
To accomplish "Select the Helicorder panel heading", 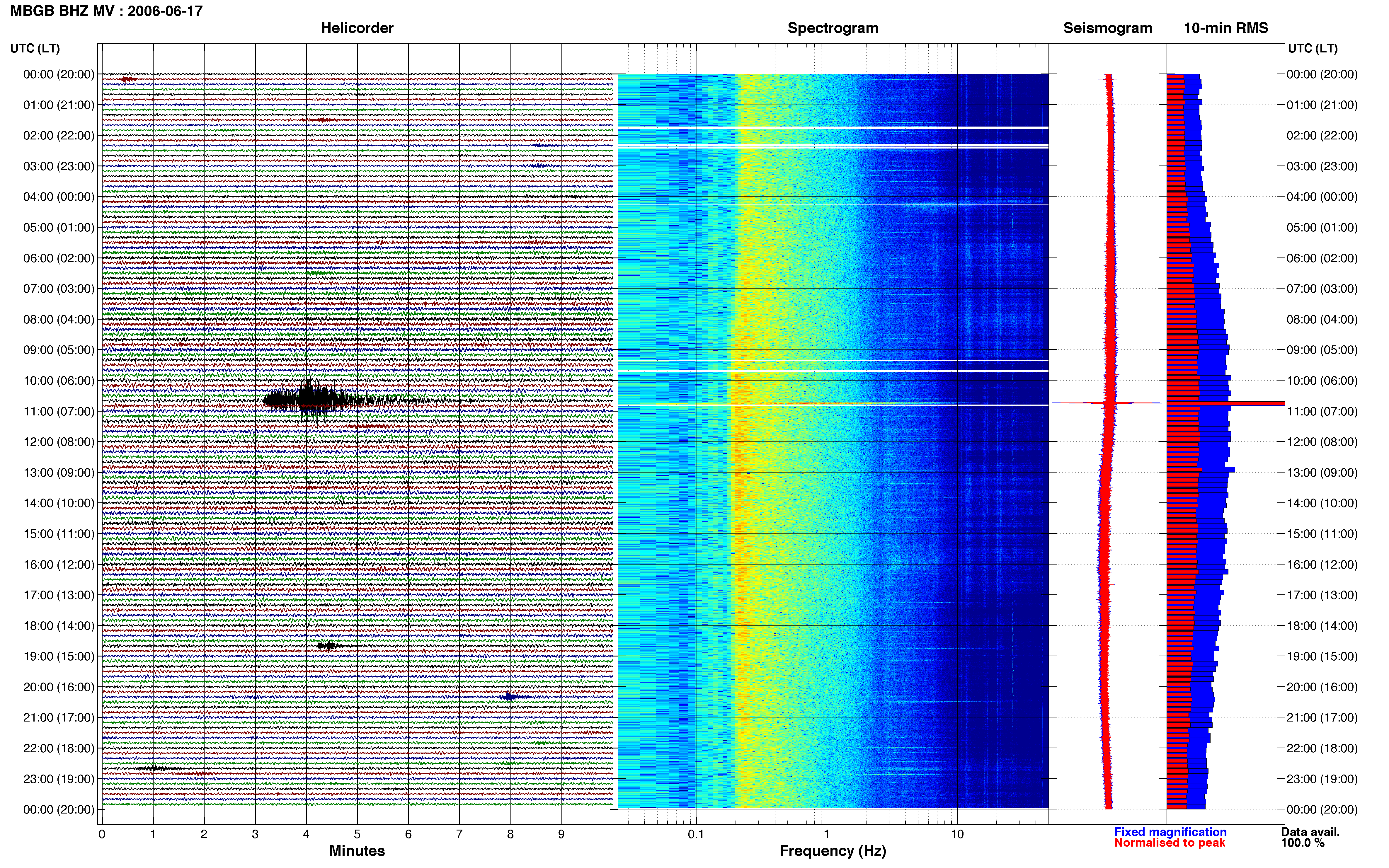I will (x=357, y=28).
